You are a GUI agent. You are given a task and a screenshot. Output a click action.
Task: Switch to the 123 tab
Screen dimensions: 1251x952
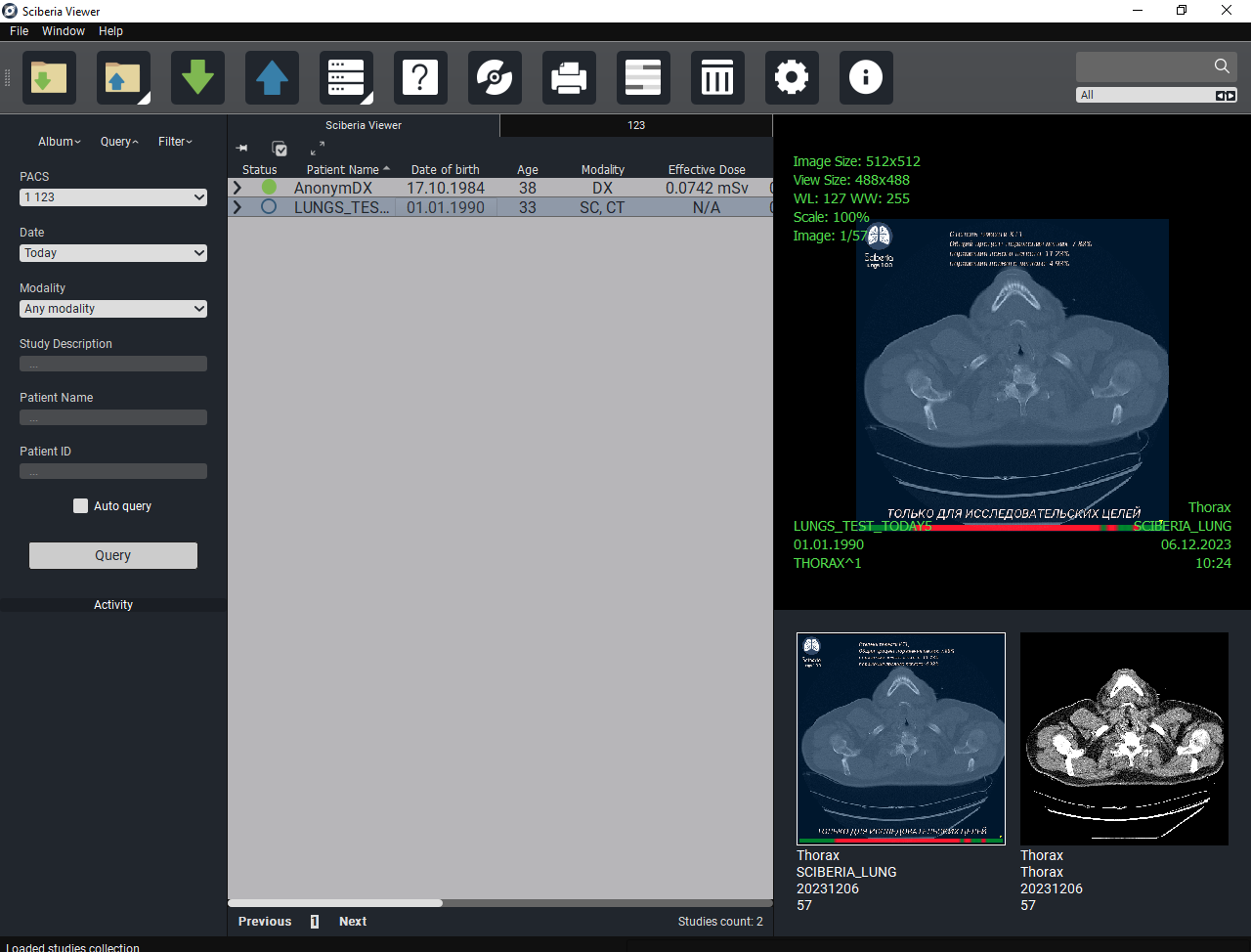pyautogui.click(x=636, y=125)
